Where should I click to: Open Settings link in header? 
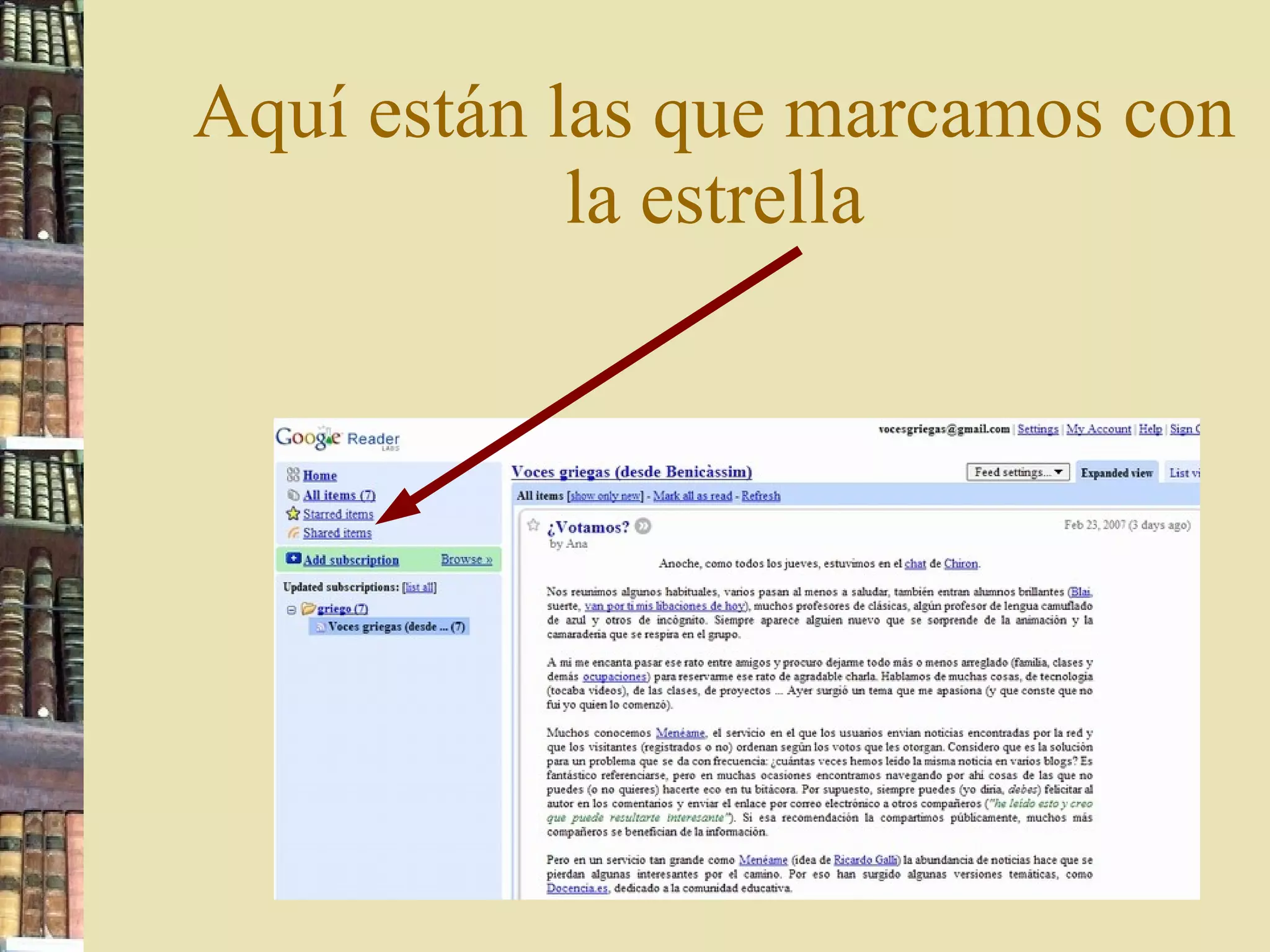click(x=1038, y=429)
